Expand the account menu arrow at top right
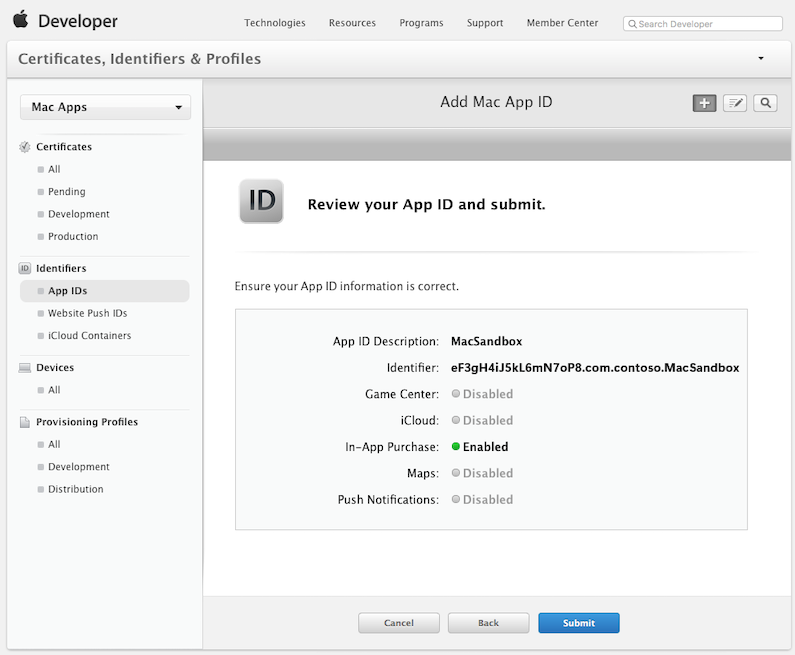 (761, 59)
